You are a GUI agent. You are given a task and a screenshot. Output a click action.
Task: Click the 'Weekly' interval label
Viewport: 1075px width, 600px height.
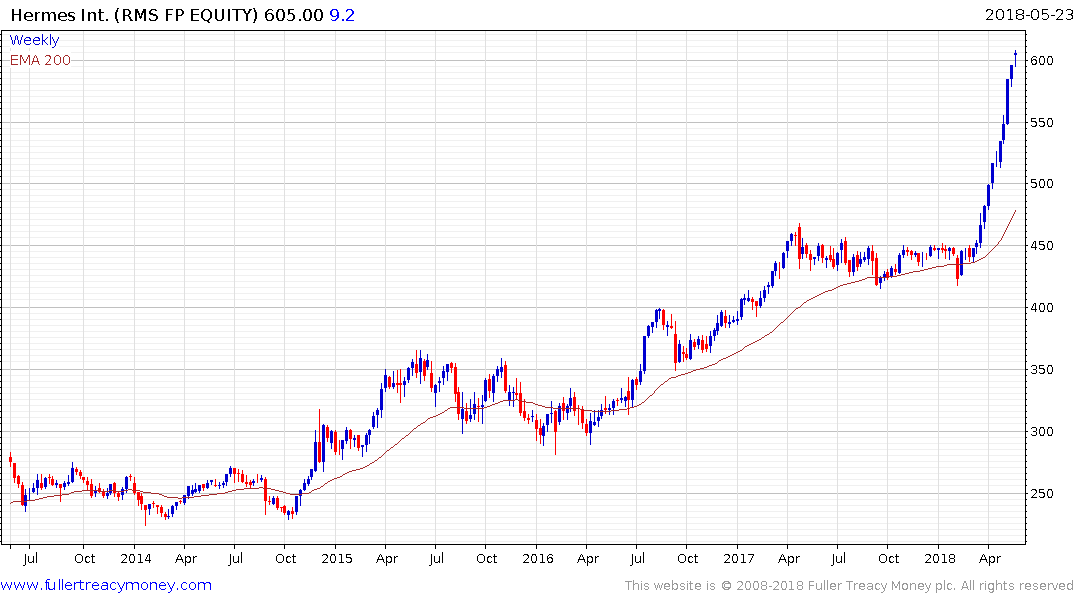[x=34, y=40]
